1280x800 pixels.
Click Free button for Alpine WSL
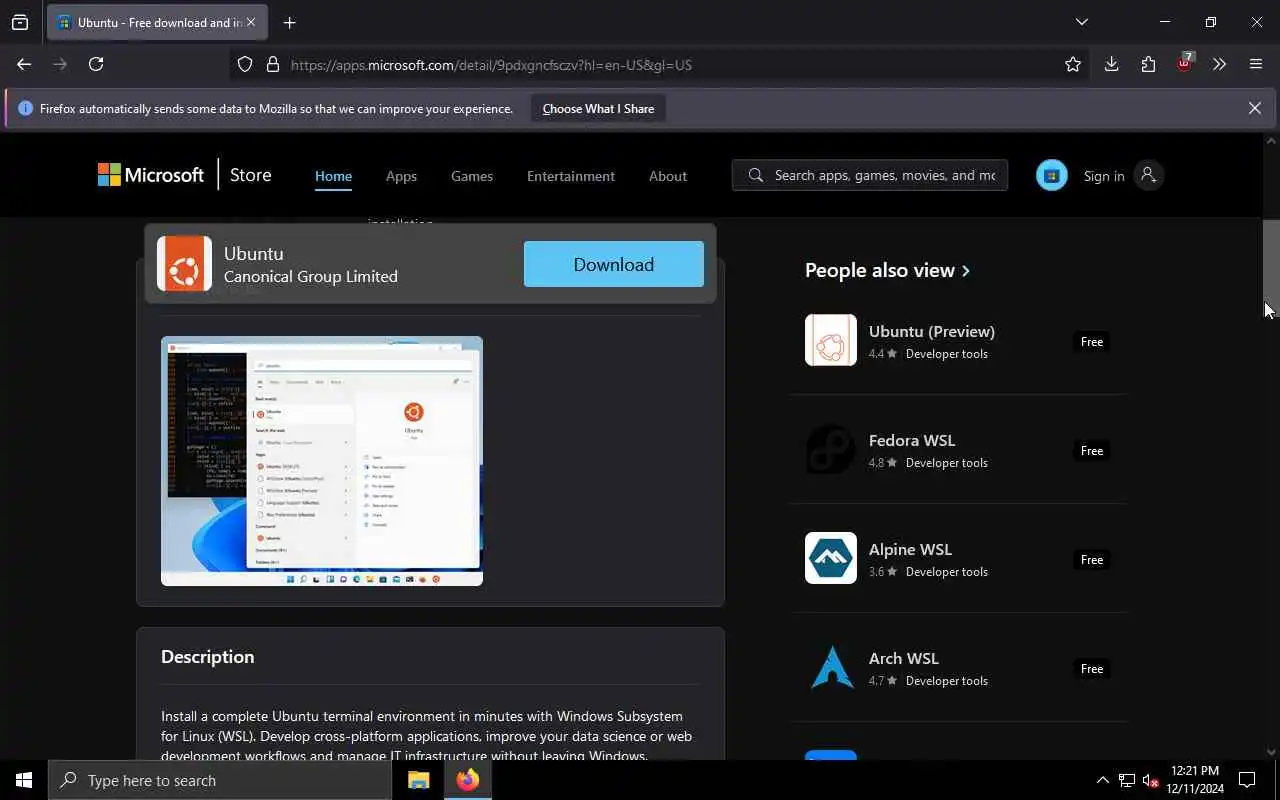(x=1092, y=560)
